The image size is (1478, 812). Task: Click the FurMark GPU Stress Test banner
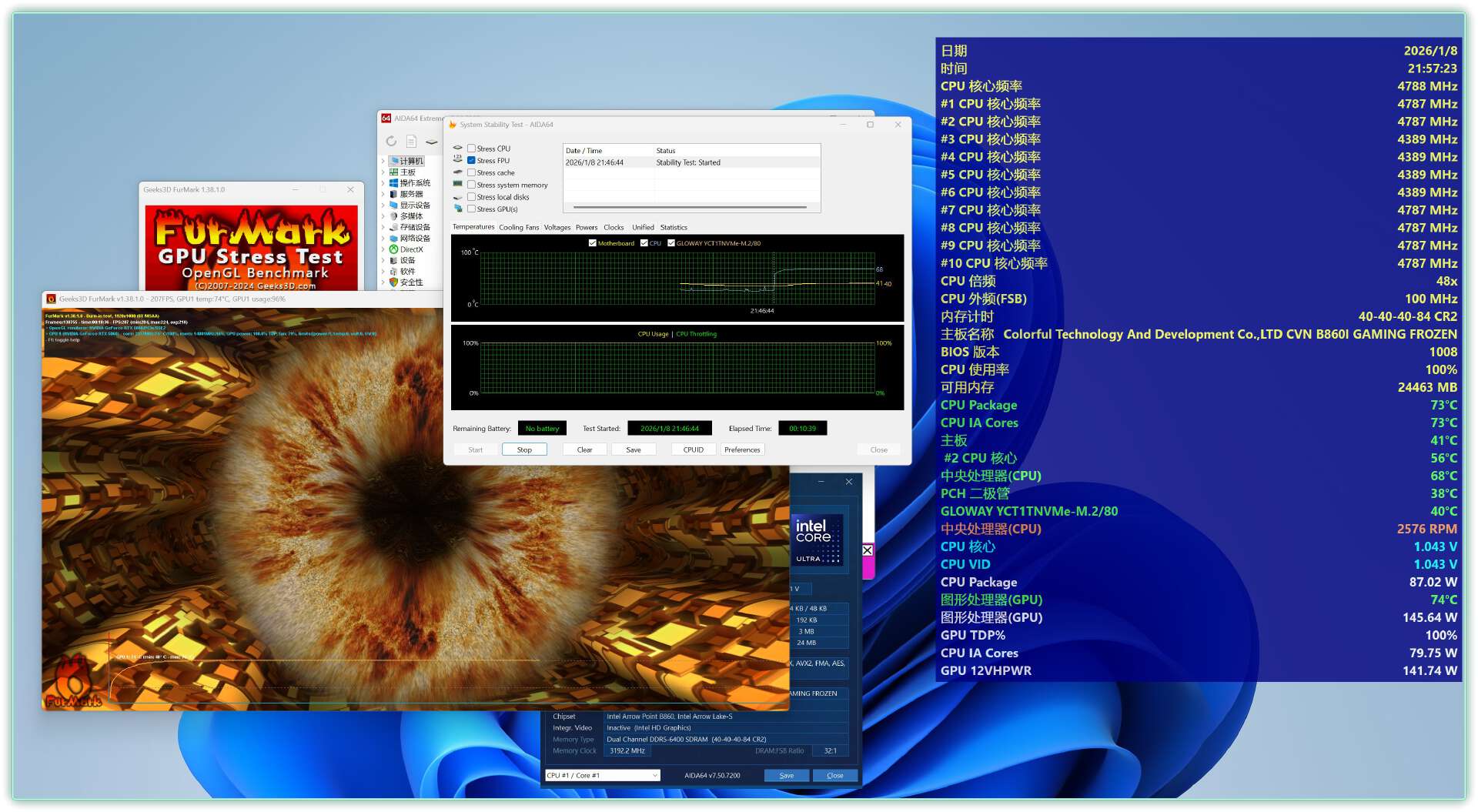pyautogui.click(x=252, y=248)
